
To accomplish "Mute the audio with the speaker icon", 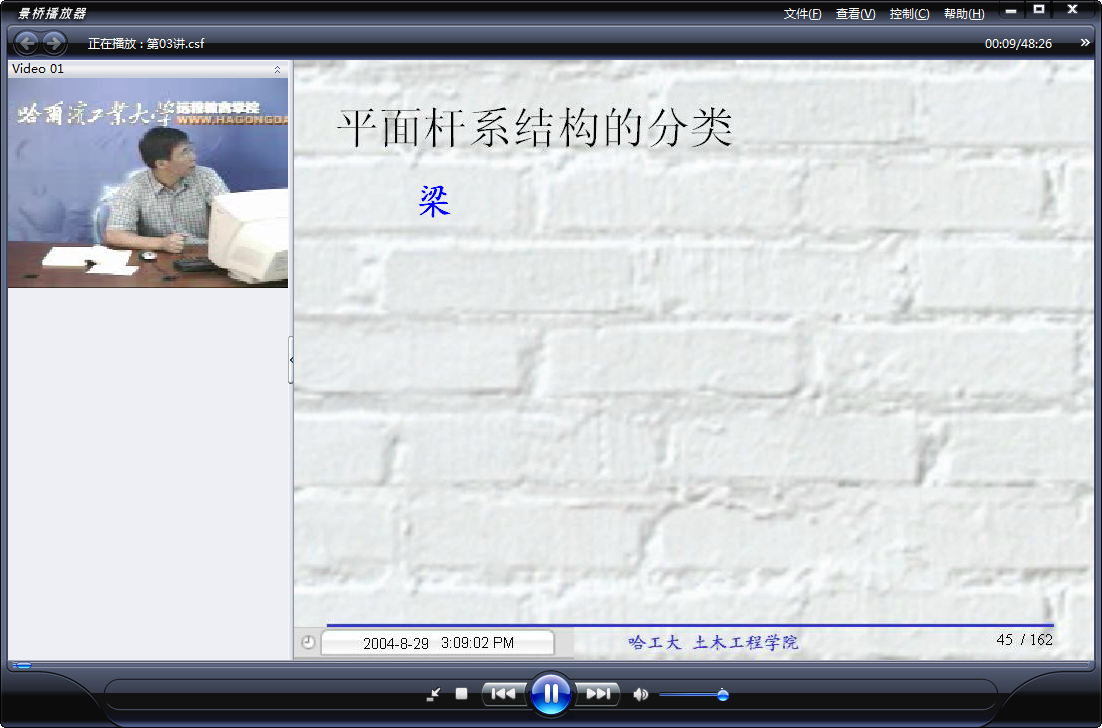I will tap(640, 694).
